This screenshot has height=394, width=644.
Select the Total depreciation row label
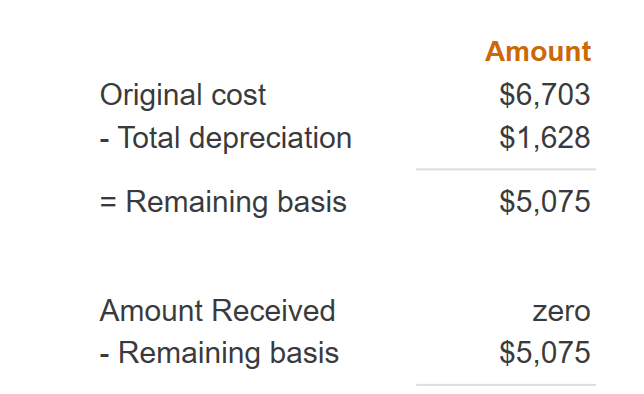pyautogui.click(x=226, y=138)
